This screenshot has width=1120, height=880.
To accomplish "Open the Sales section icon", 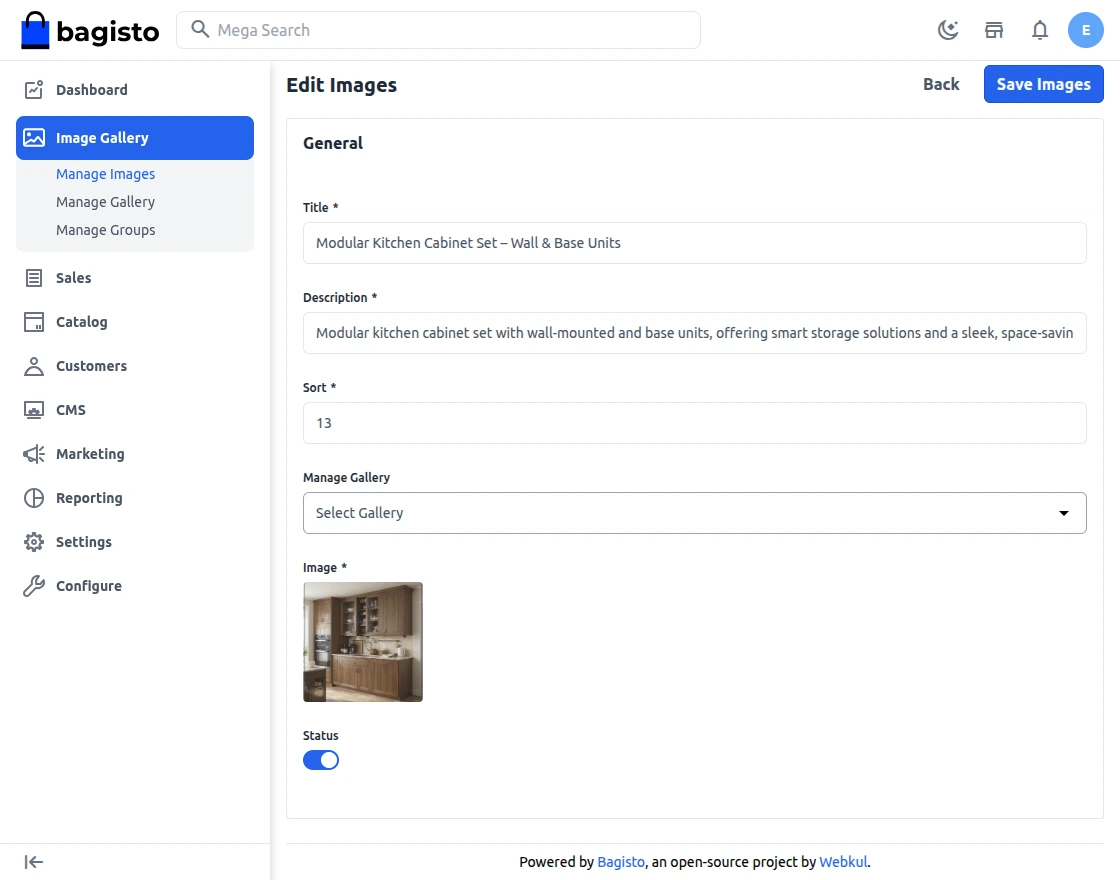I will point(33,277).
